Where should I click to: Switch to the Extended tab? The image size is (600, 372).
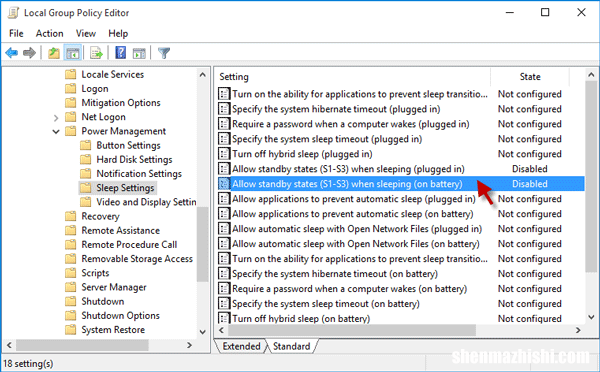(241, 346)
